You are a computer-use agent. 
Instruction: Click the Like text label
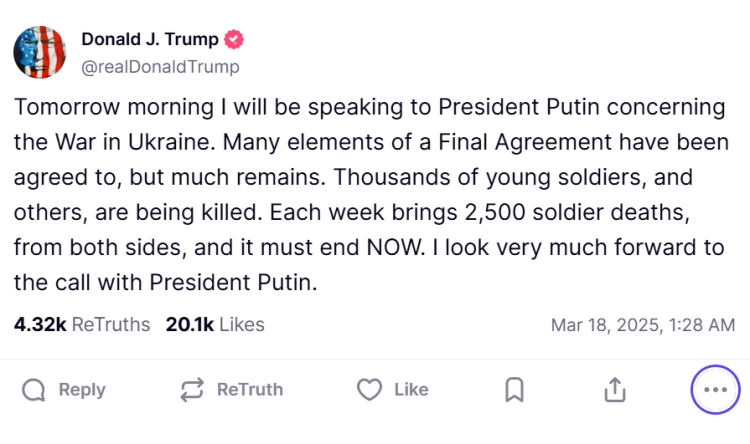pyautogui.click(x=411, y=390)
